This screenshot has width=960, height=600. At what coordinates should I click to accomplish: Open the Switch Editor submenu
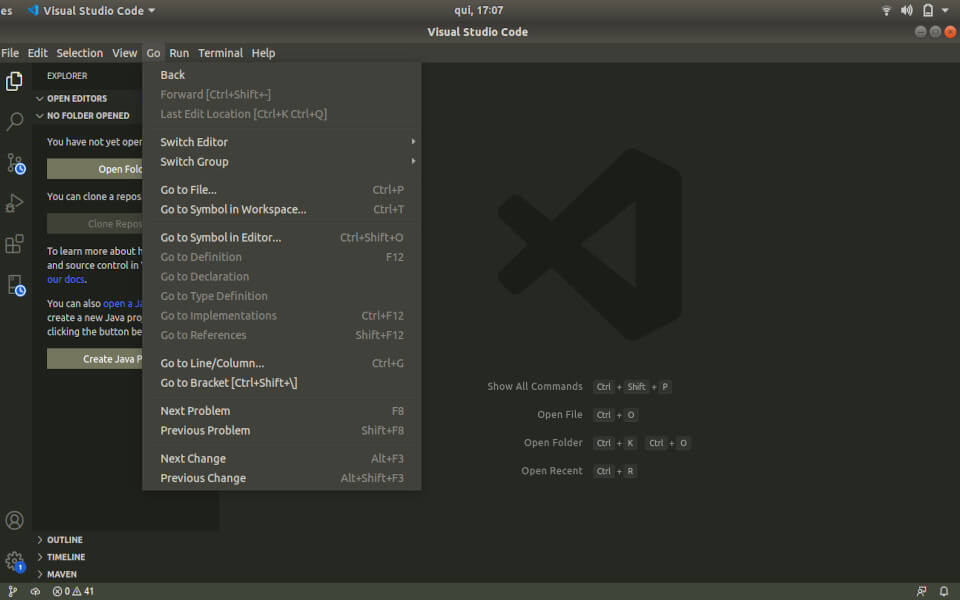pyautogui.click(x=282, y=142)
